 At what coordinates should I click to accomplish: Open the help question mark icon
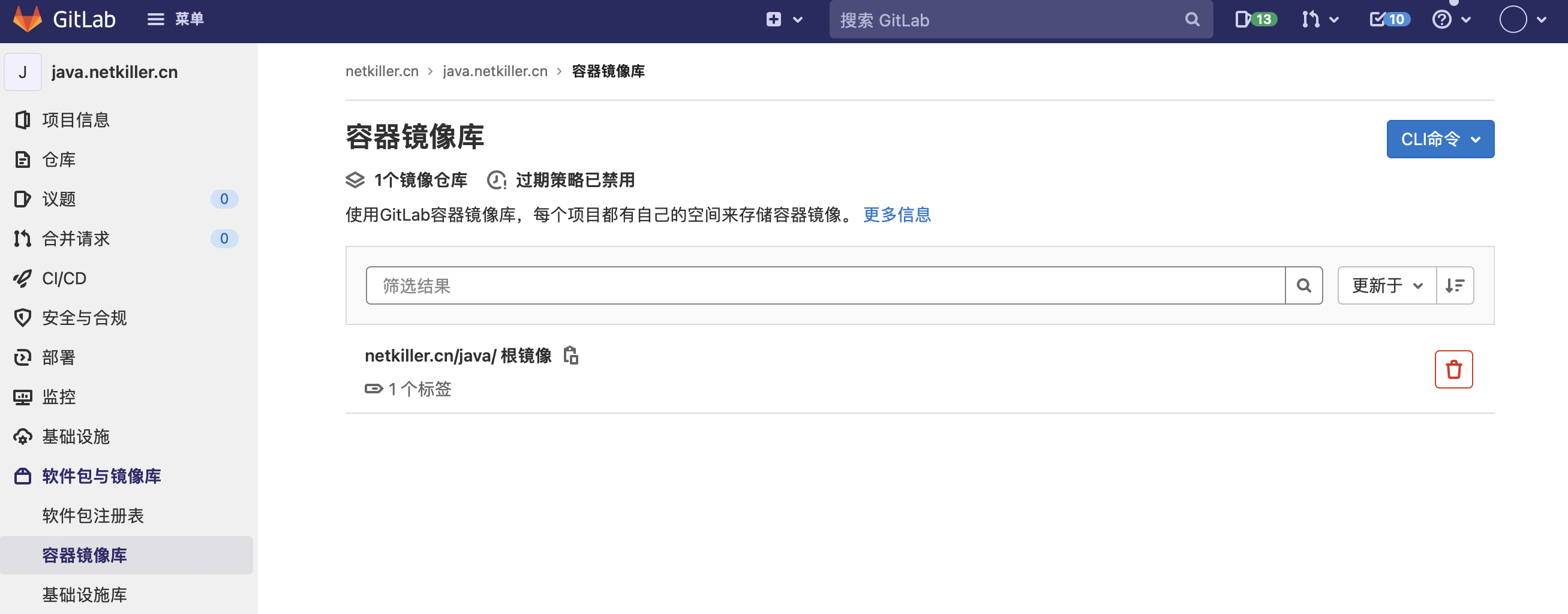(1442, 19)
